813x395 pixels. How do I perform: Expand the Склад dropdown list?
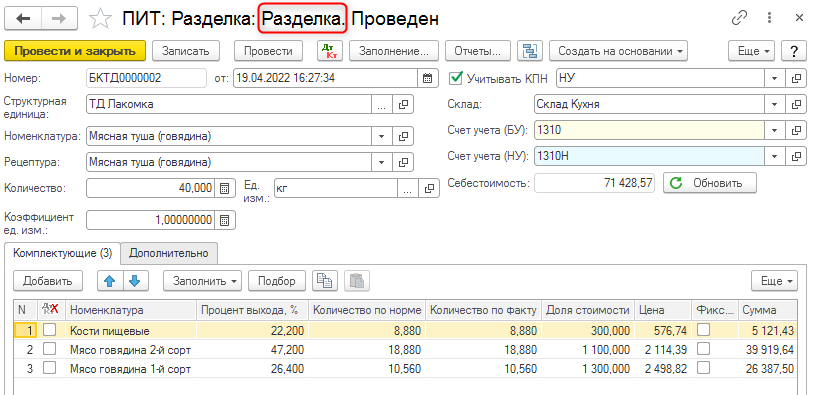(x=775, y=104)
